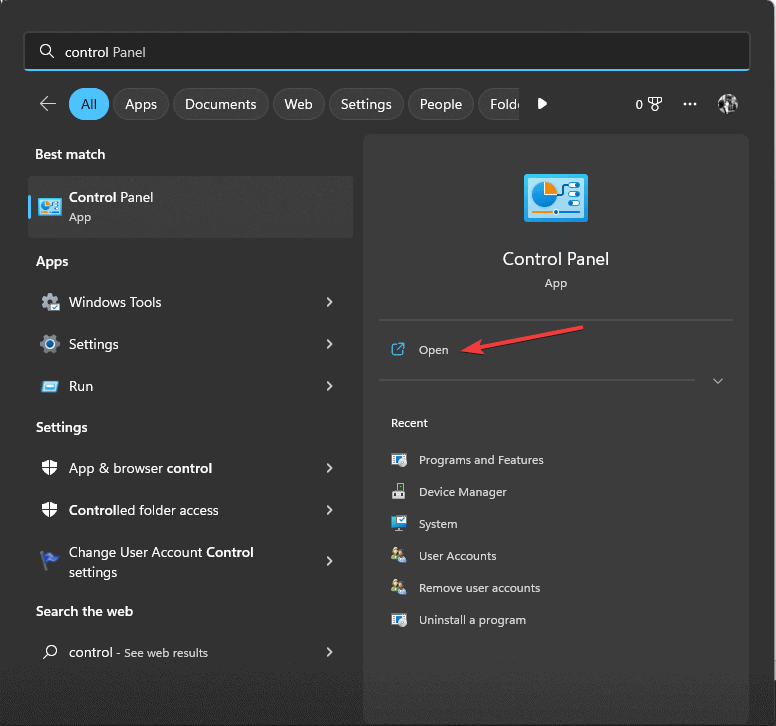The width and height of the screenshot is (776, 726).
Task: Open Device Manager from the recent list
Action: [x=462, y=492]
